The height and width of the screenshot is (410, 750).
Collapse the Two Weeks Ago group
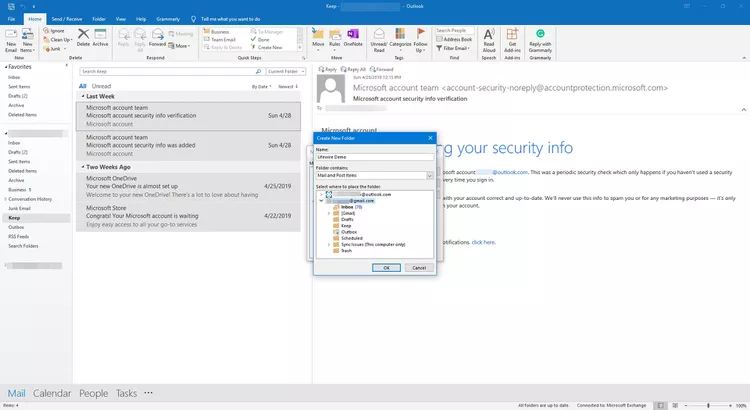(83, 167)
